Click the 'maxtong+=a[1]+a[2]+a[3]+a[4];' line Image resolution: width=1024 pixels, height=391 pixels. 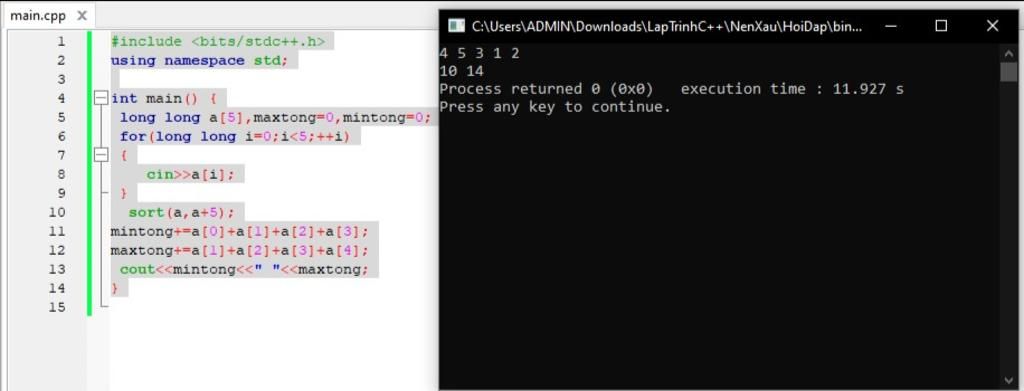click(240, 250)
